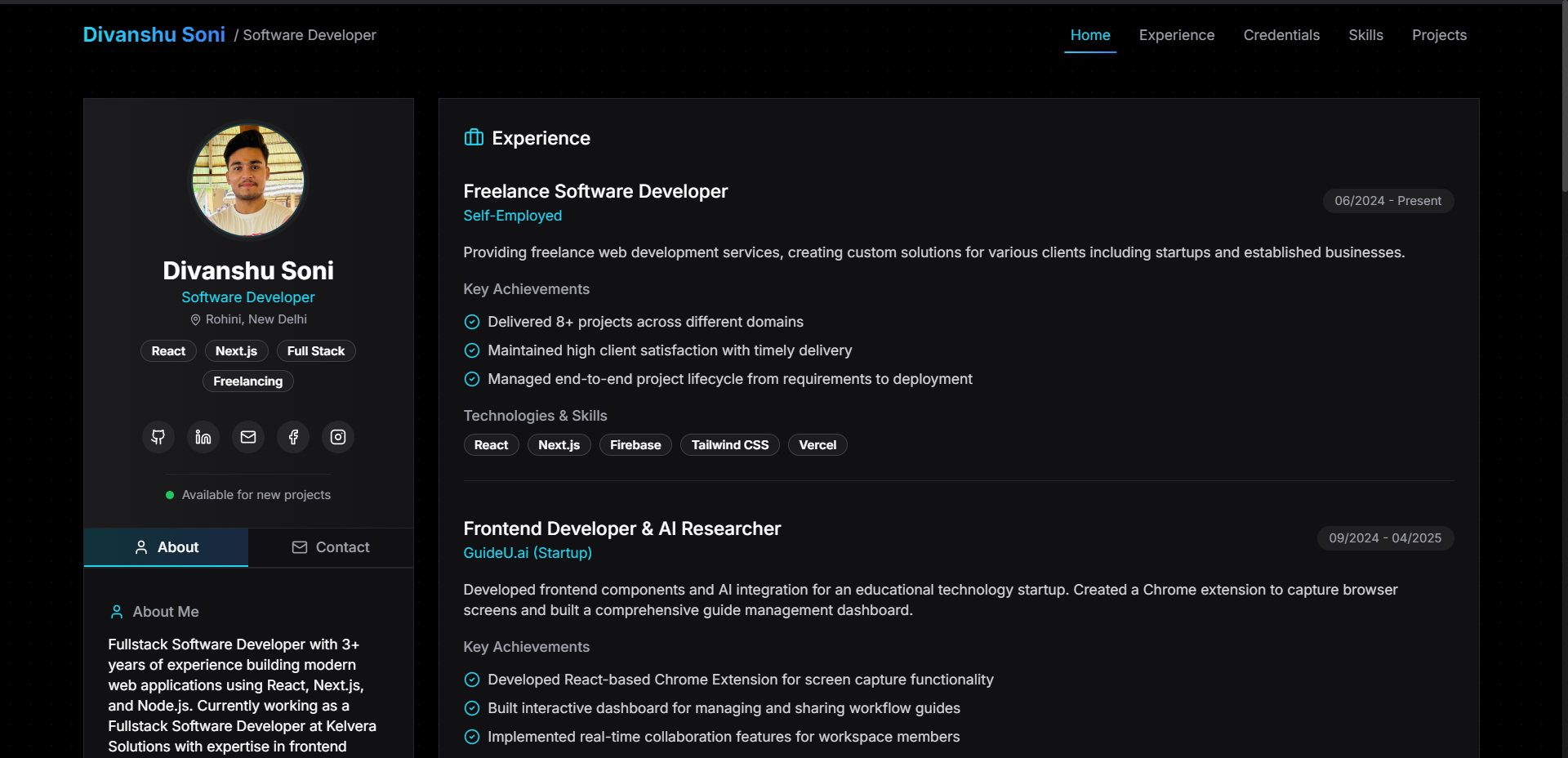
Task: Open the LinkedIn profile icon
Action: tap(203, 437)
